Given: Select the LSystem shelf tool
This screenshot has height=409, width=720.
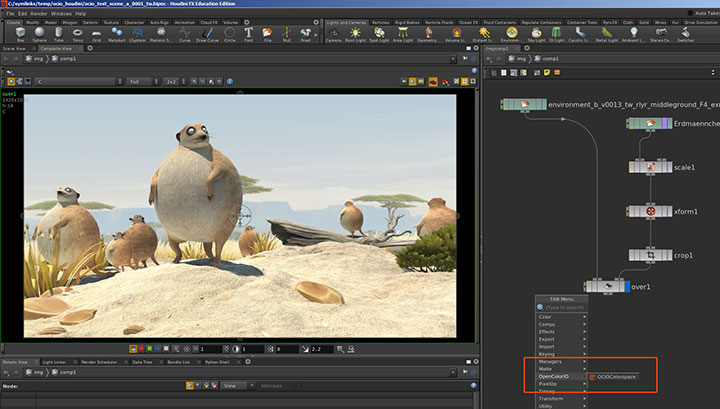Looking at the screenshot, I should (137, 34).
